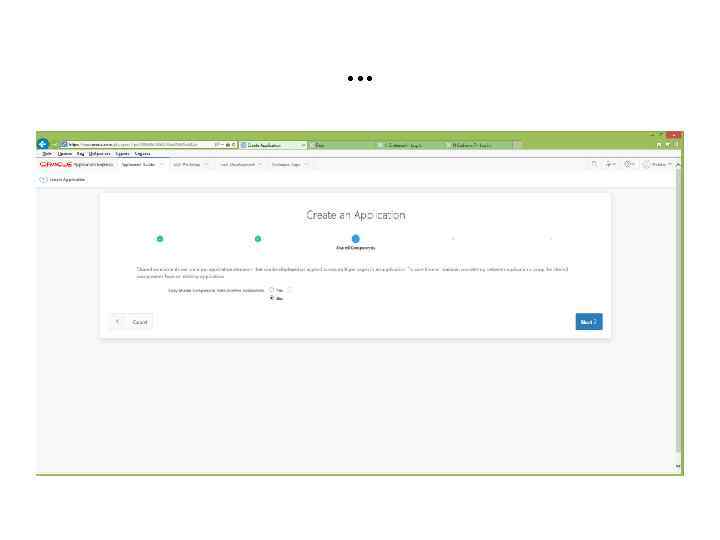
Task: Click the Shared Components step label
Action: click(355, 248)
